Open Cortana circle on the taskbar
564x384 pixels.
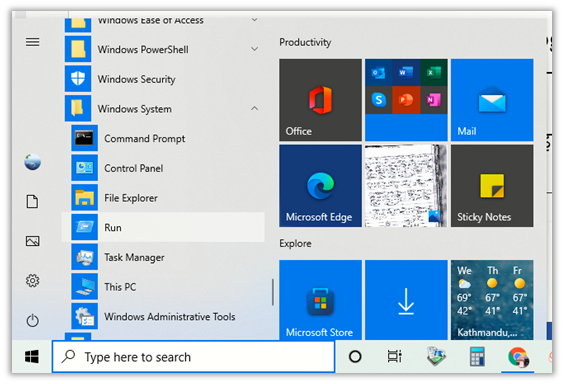click(x=355, y=357)
